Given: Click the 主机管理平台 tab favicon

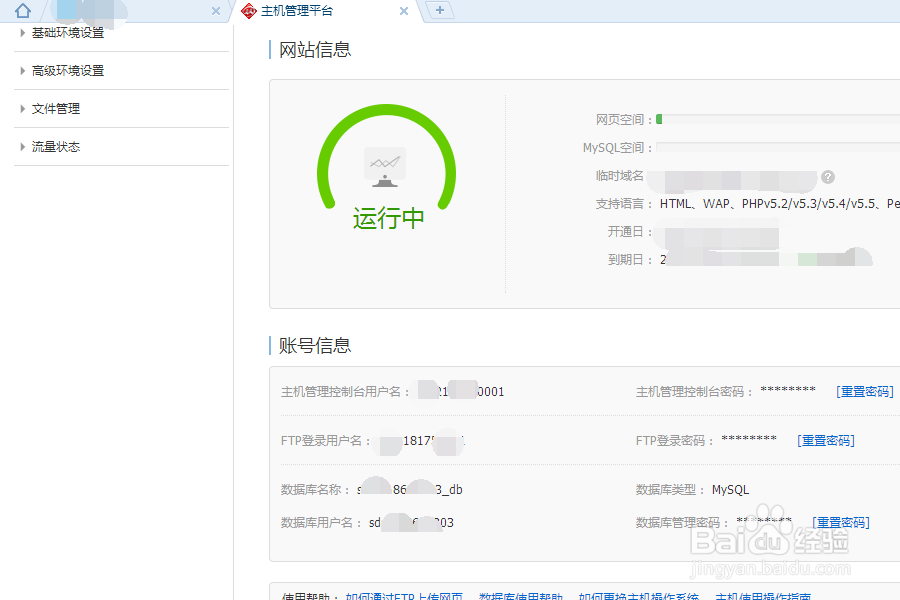Looking at the screenshot, I should click(x=247, y=12).
